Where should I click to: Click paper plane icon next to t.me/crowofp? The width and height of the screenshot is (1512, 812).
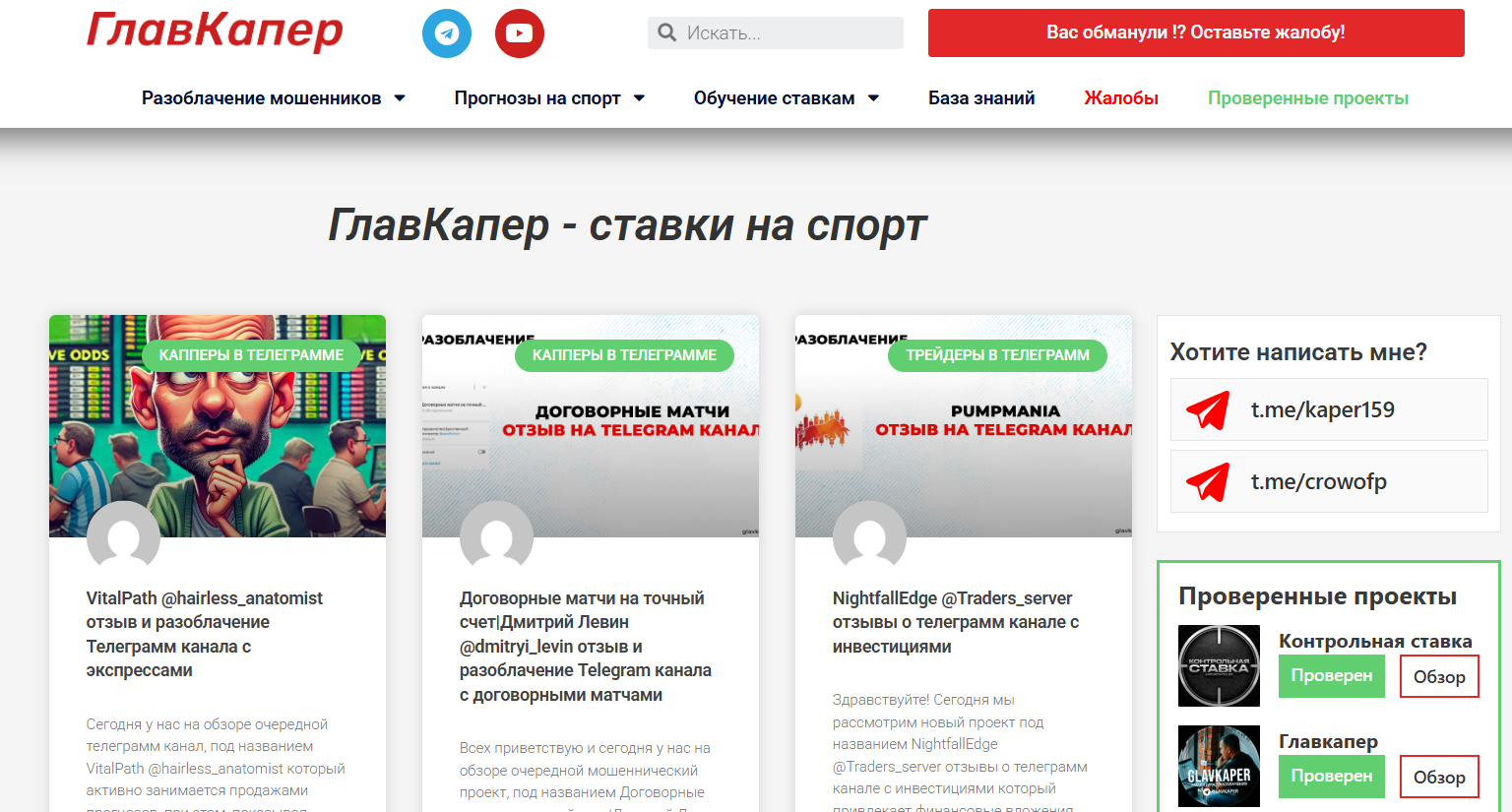1207,481
